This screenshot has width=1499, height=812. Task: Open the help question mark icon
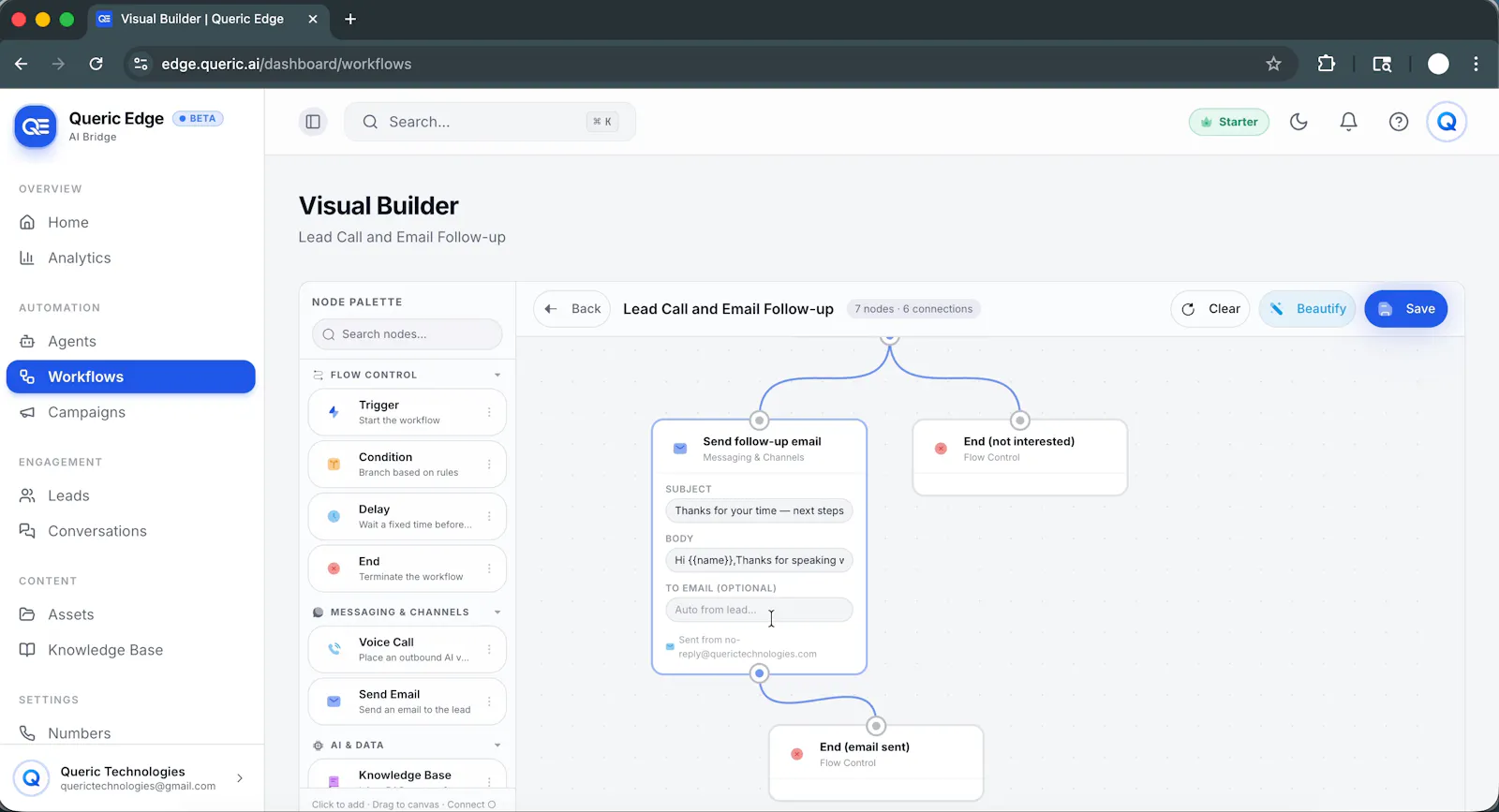(x=1398, y=122)
